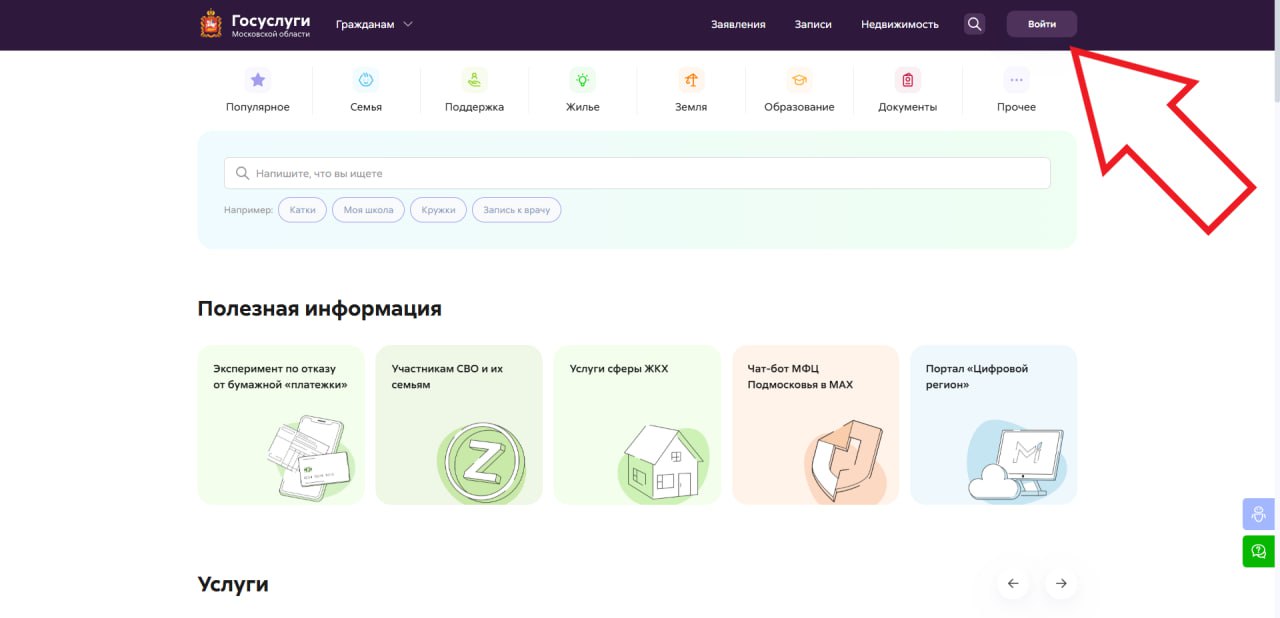Open the Документы category icon

point(907,80)
